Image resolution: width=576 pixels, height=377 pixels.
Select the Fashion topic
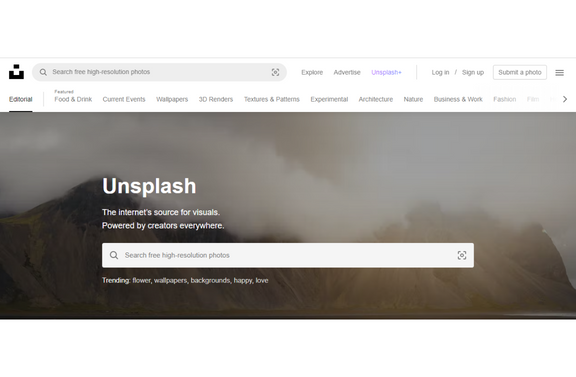(504, 99)
